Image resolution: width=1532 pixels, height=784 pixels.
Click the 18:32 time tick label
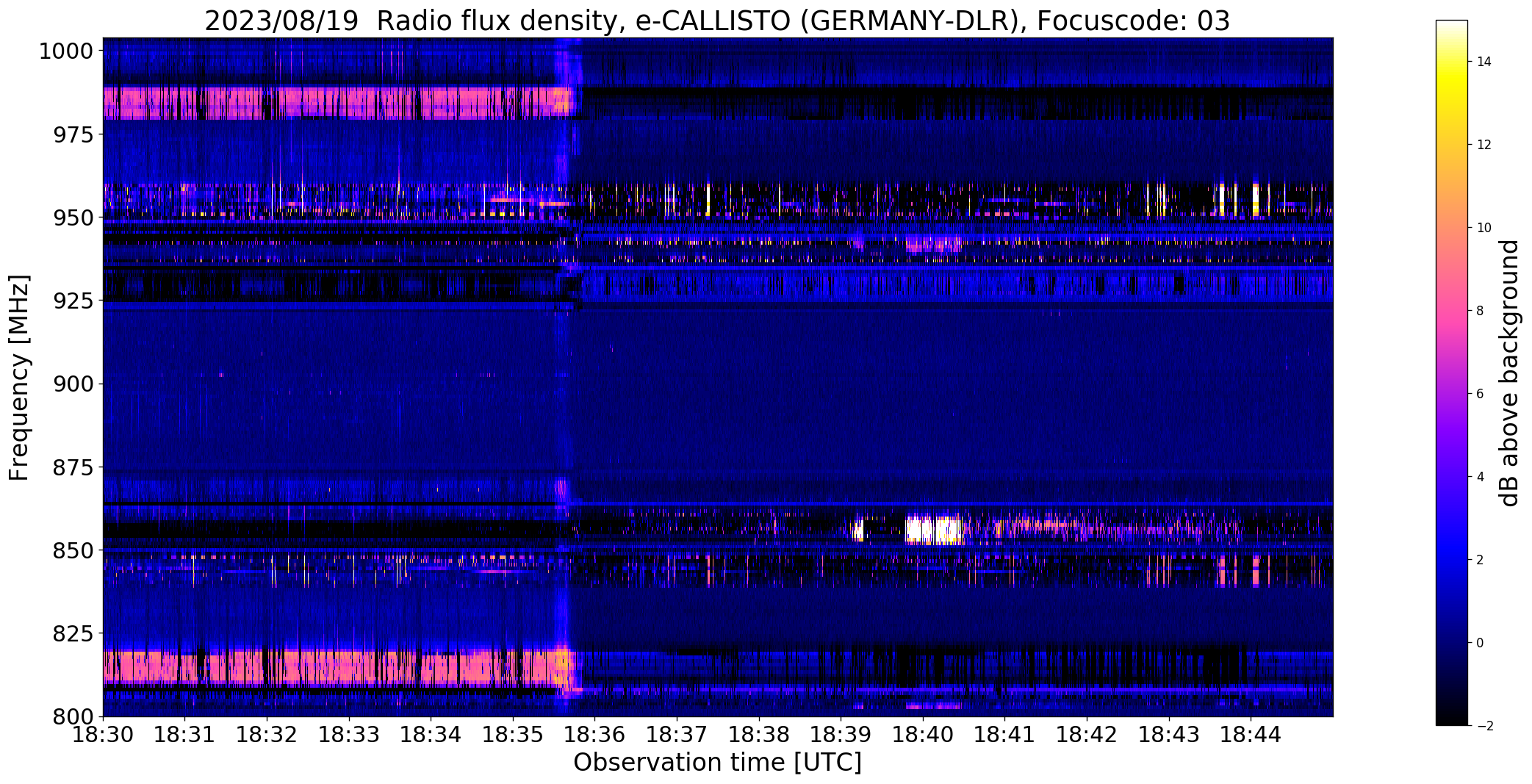coord(267,735)
